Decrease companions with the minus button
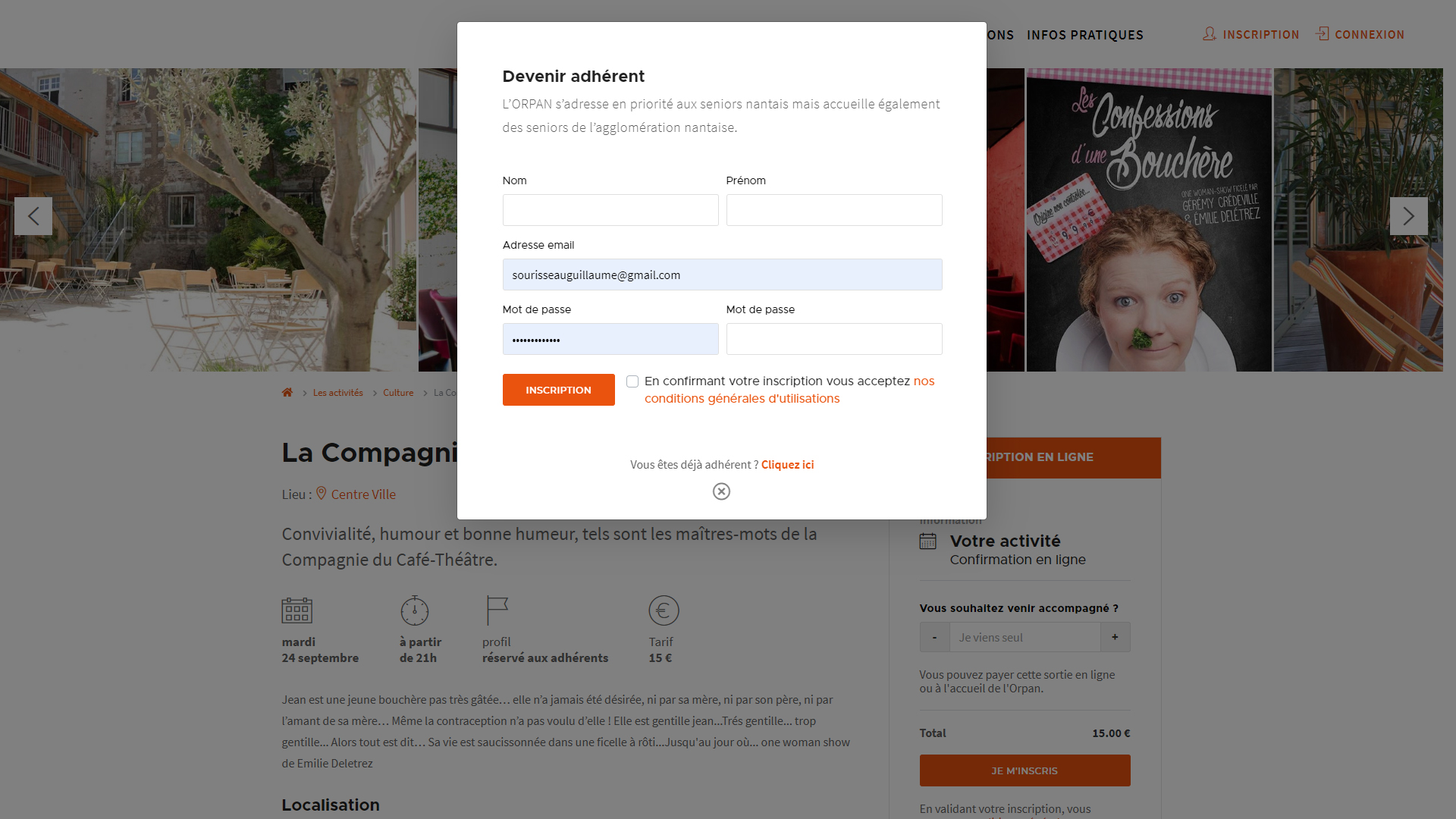 (934, 637)
